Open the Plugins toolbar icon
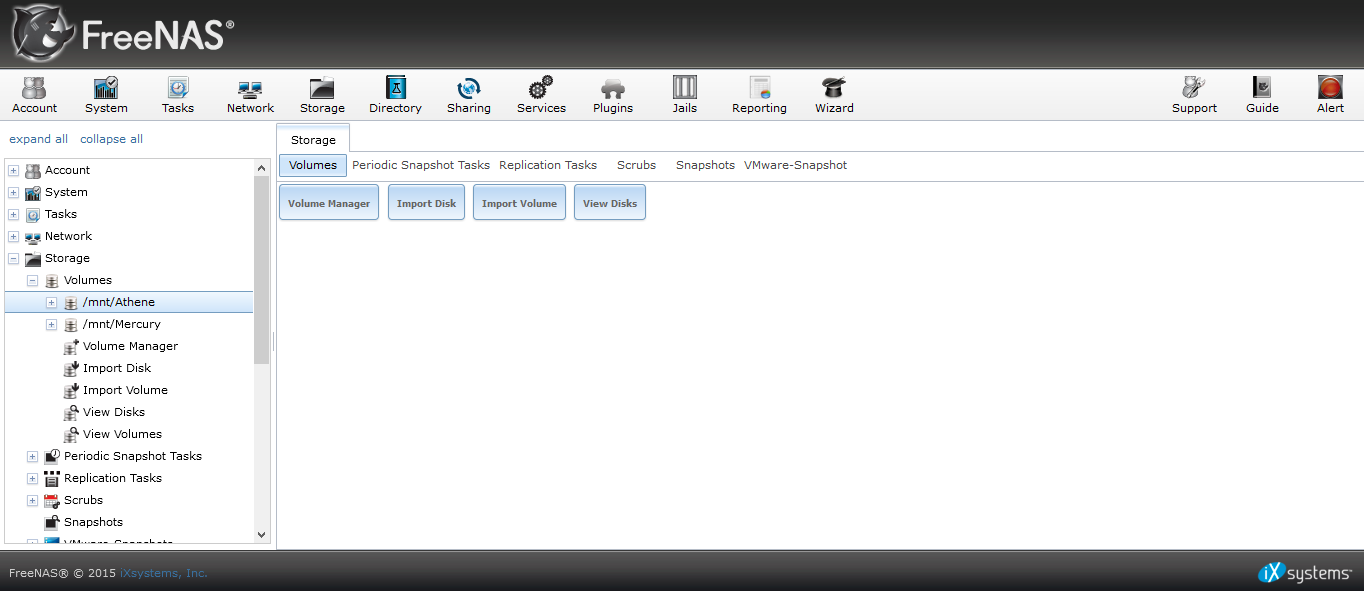Viewport: 1364px width, 591px height. (x=613, y=94)
